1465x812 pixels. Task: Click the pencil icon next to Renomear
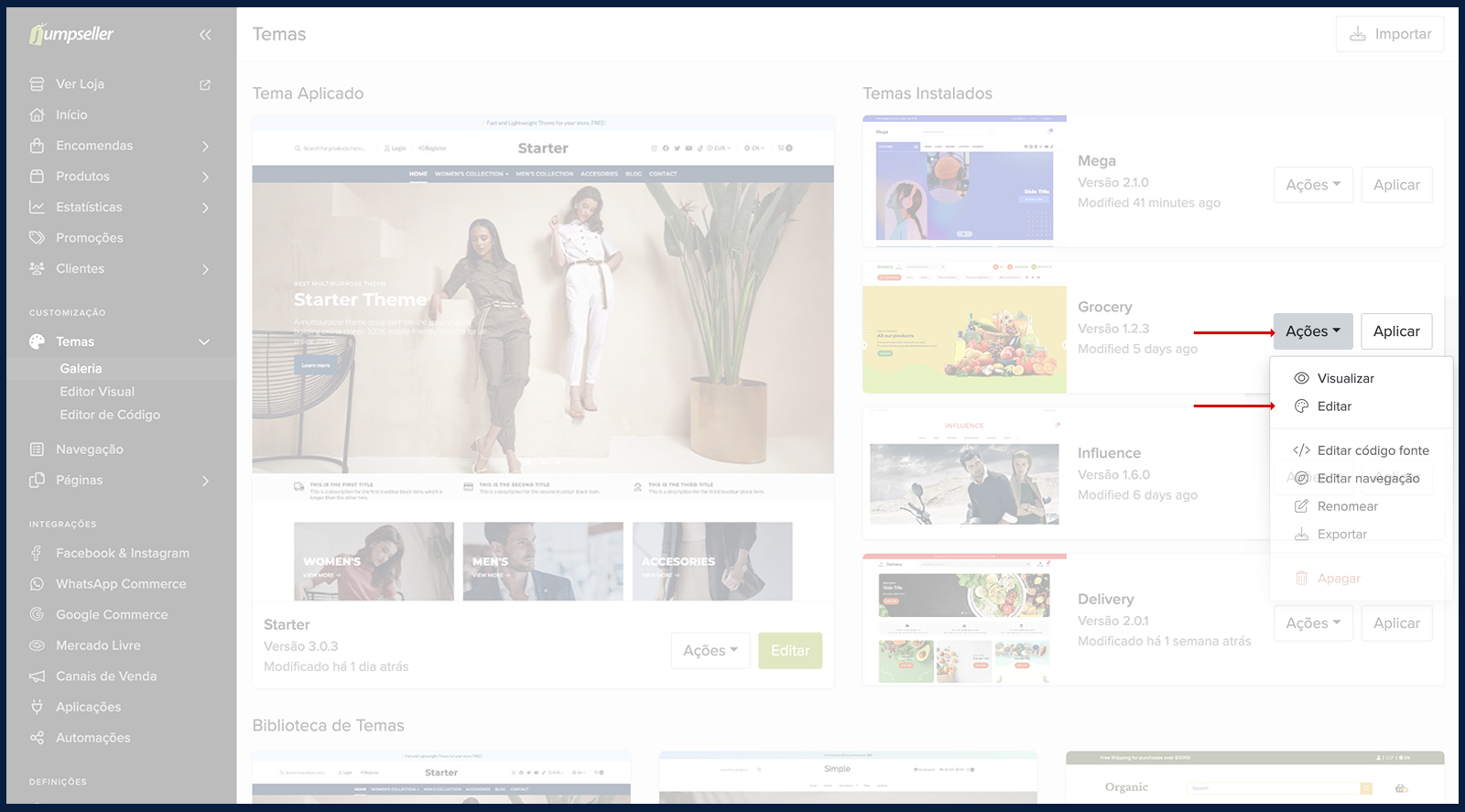pos(1301,506)
